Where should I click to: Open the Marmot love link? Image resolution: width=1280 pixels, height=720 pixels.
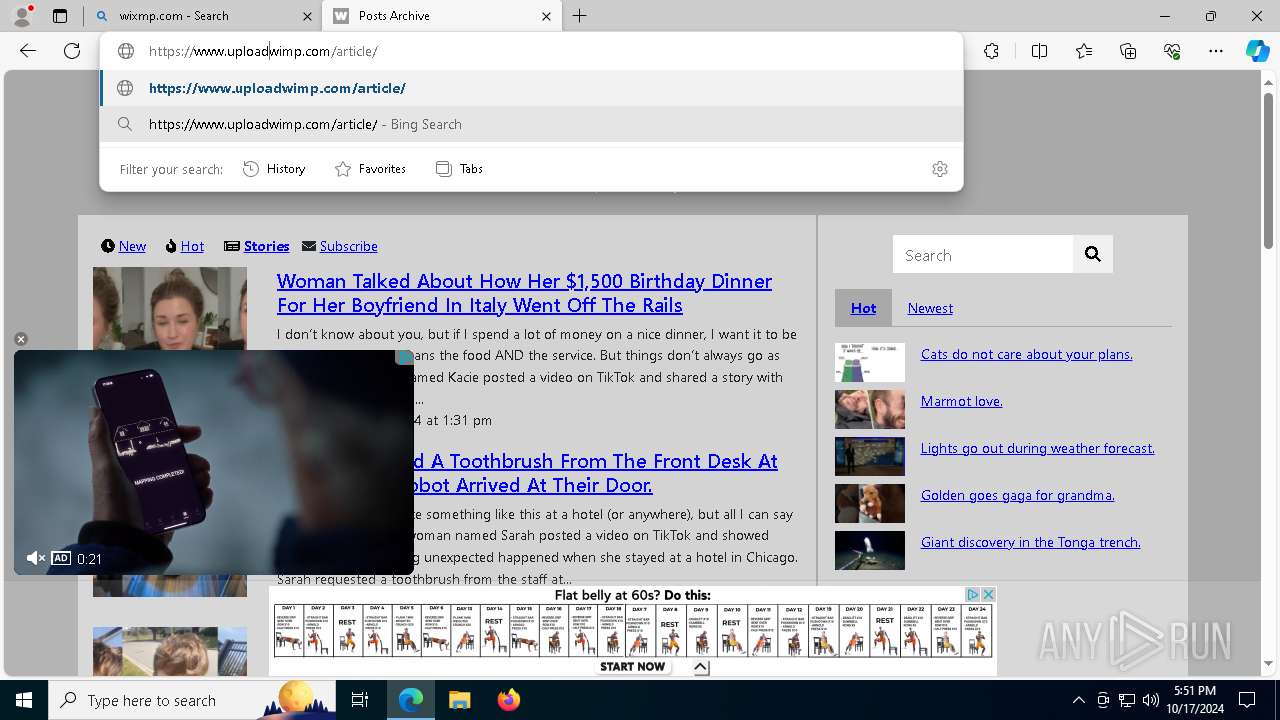pyautogui.click(x=961, y=401)
